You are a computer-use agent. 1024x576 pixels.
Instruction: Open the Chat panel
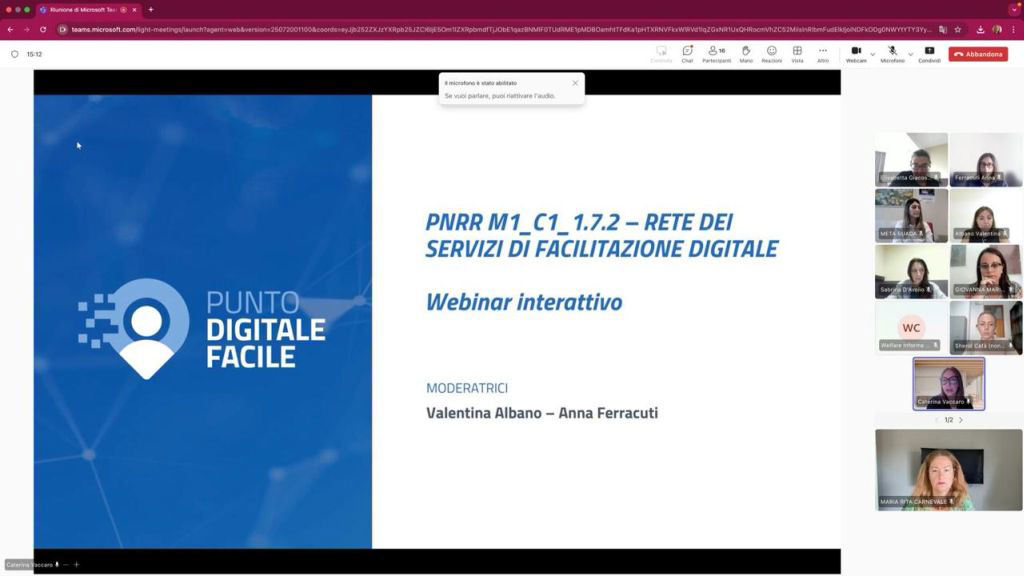click(686, 52)
